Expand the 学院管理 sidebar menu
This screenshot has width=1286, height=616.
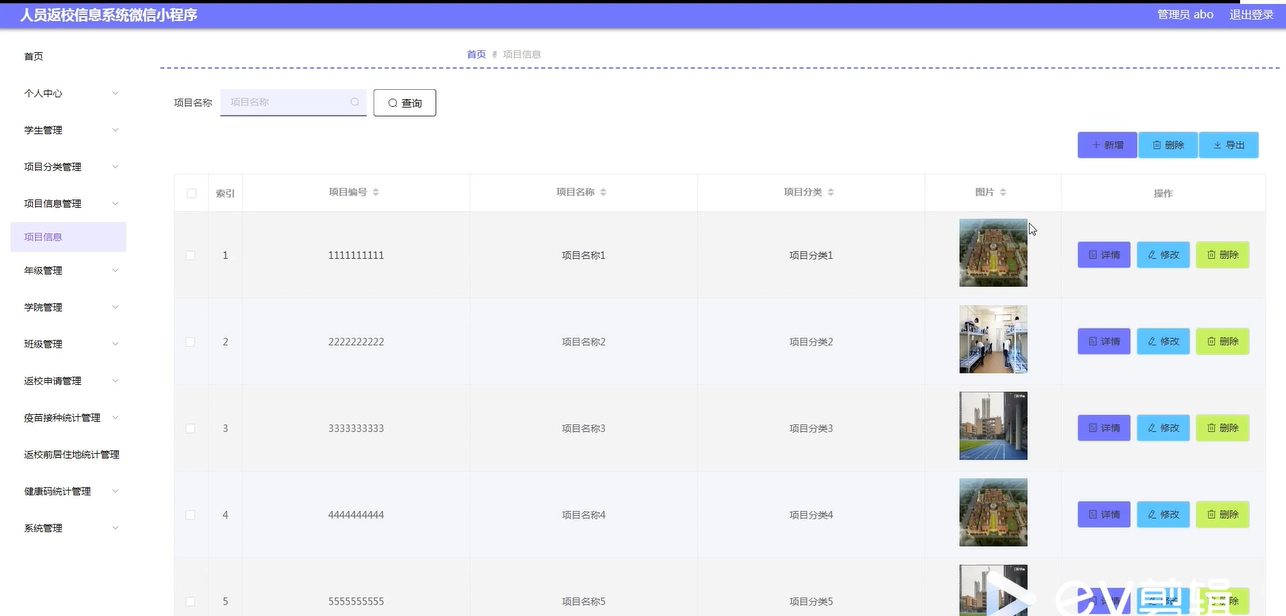[x=68, y=307]
